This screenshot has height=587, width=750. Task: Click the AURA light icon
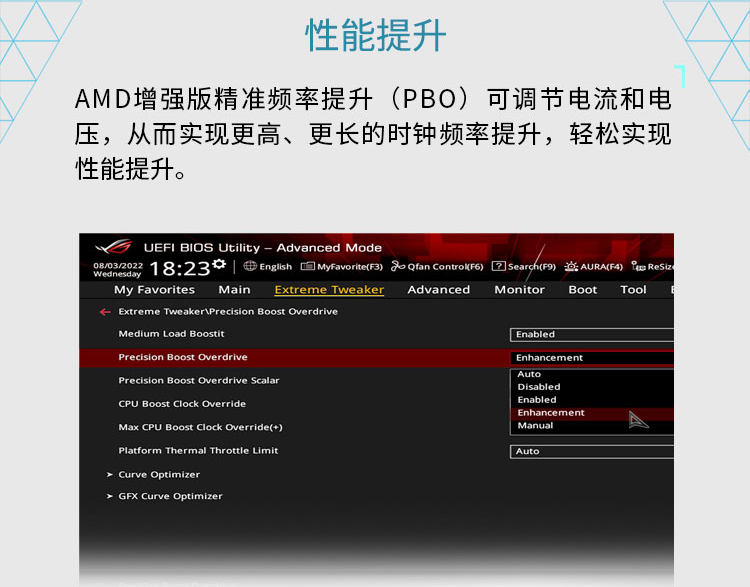571,266
